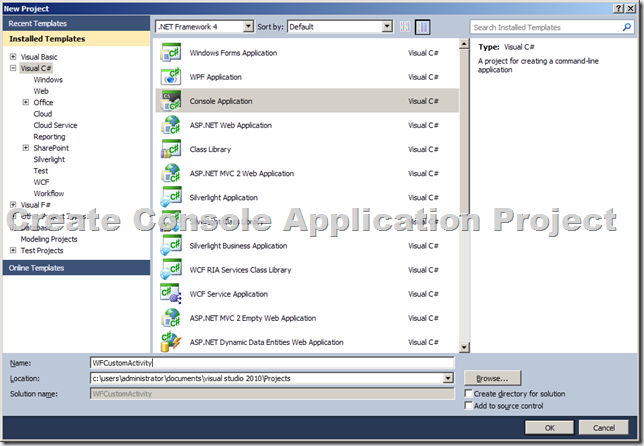Select the Reporting category
The height and width of the screenshot is (446, 644).
(49, 137)
